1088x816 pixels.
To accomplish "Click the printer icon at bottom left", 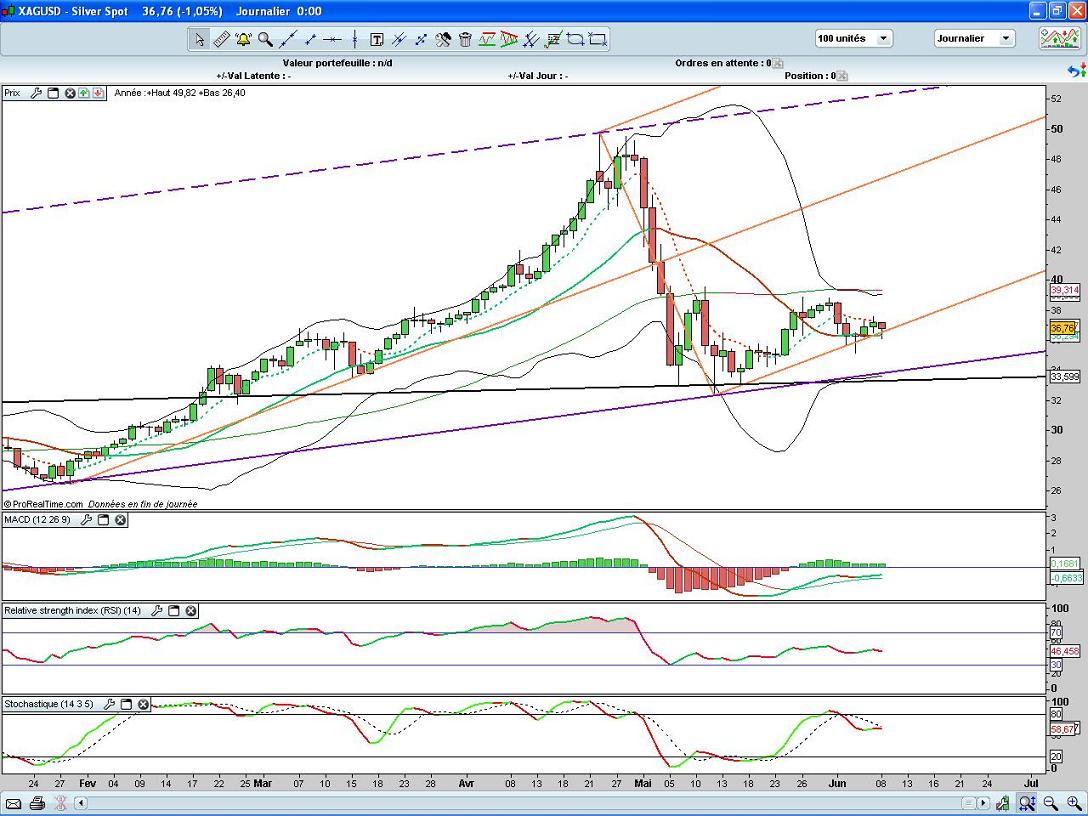I will [37, 803].
